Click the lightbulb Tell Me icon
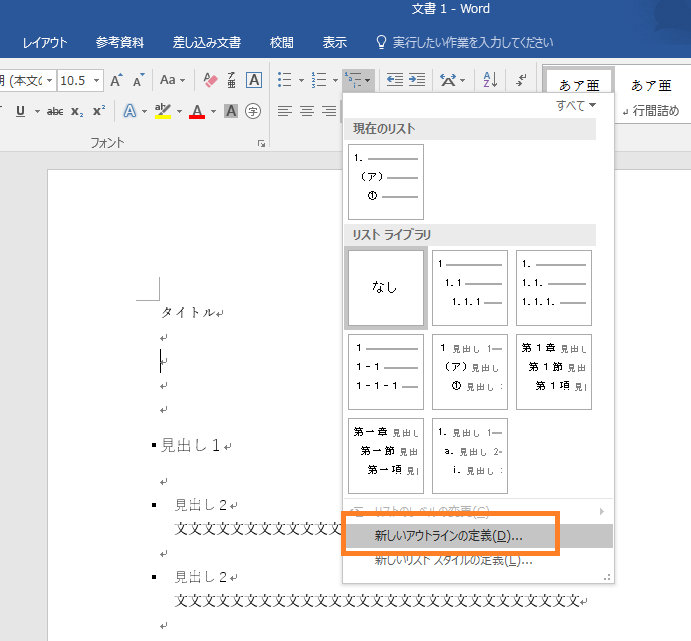Image resolution: width=691 pixels, height=641 pixels. [x=381, y=42]
